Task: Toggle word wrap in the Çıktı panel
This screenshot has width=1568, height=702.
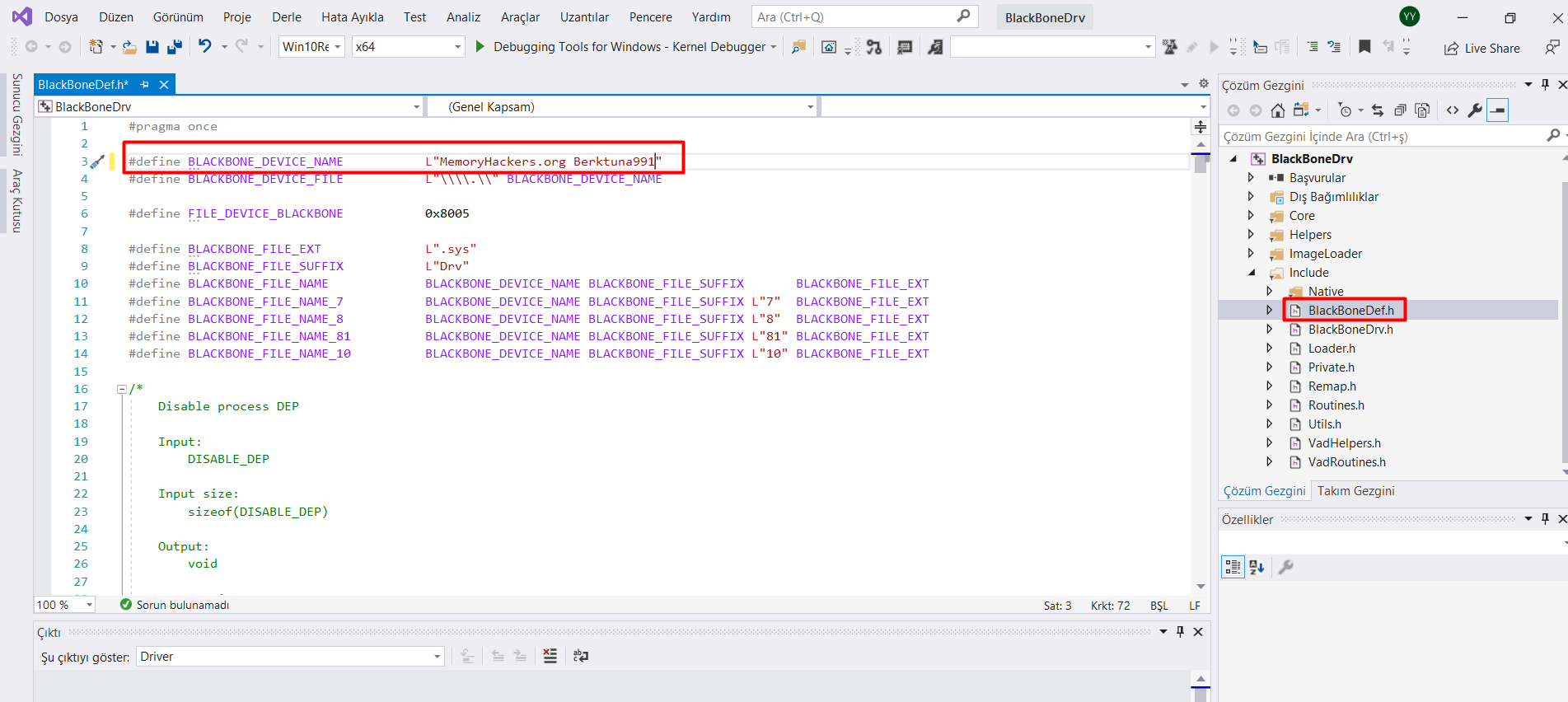Action: (581, 656)
